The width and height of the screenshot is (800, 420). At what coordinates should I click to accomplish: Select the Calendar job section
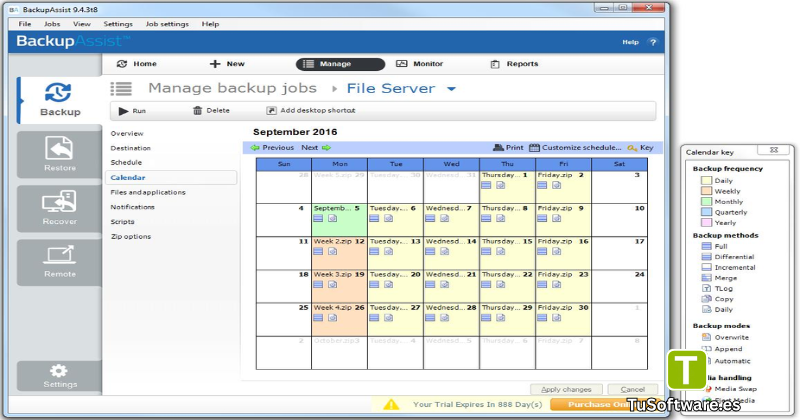point(171,178)
